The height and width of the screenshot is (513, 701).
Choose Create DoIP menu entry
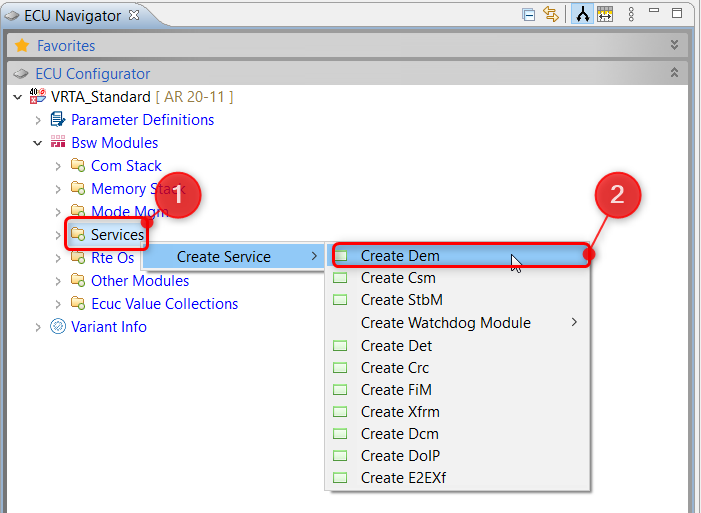pyautogui.click(x=458, y=456)
